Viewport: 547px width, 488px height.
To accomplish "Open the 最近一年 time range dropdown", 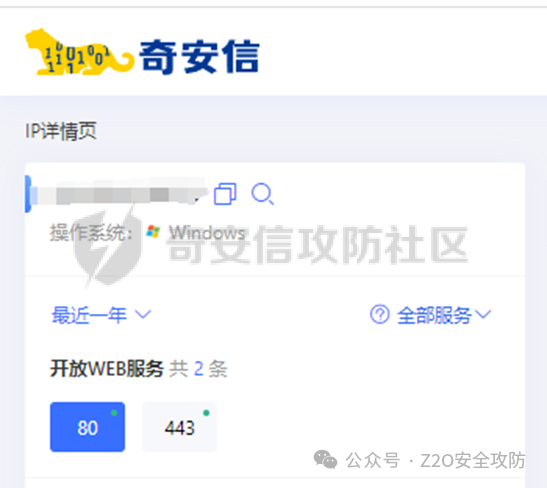I will pyautogui.click(x=101, y=315).
